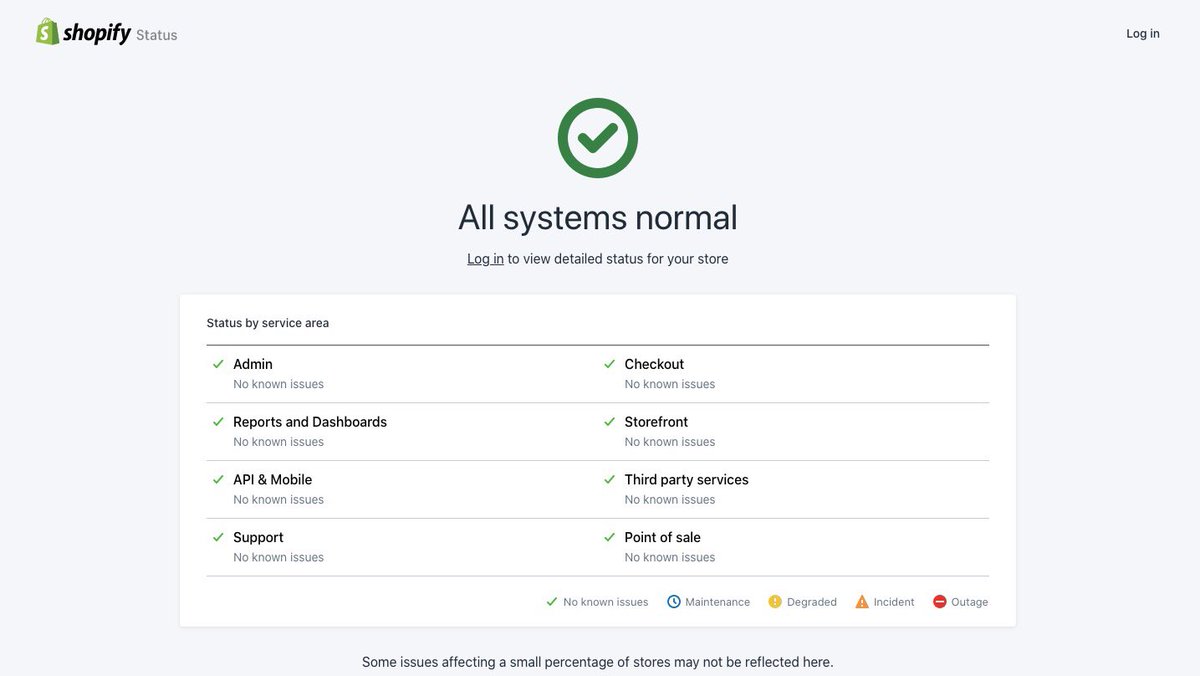Click No known issues under Admin

click(279, 384)
